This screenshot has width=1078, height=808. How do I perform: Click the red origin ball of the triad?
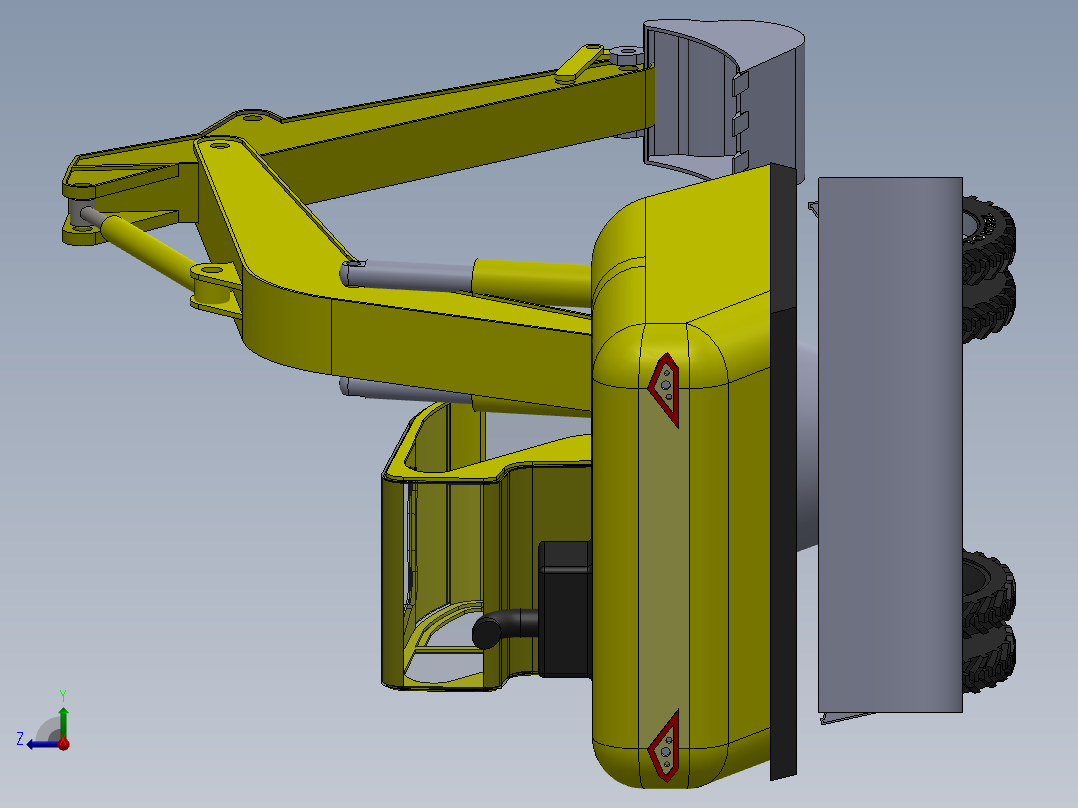[x=64, y=743]
